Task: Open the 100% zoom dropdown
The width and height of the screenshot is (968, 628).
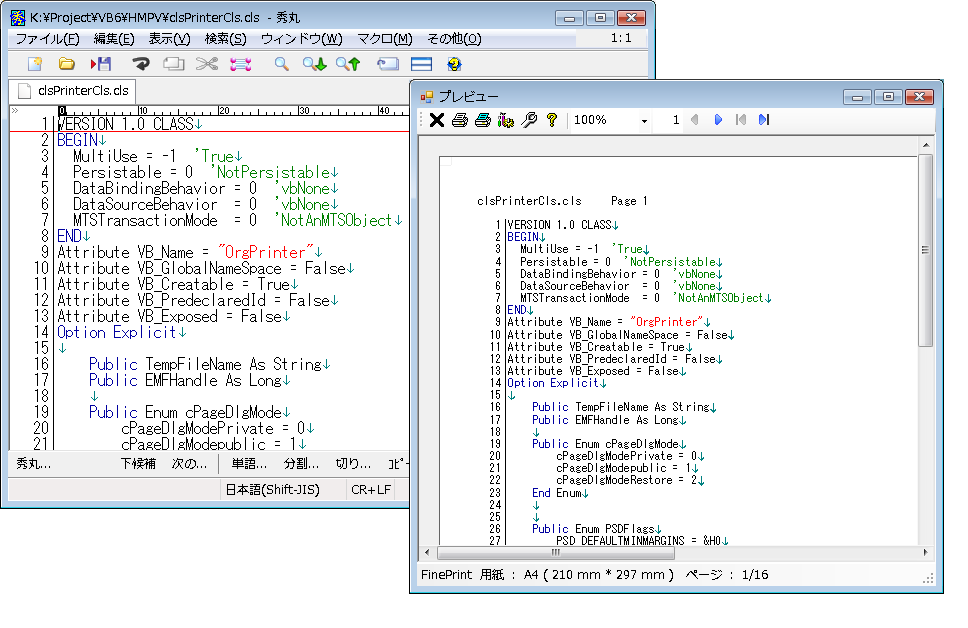Action: [644, 121]
